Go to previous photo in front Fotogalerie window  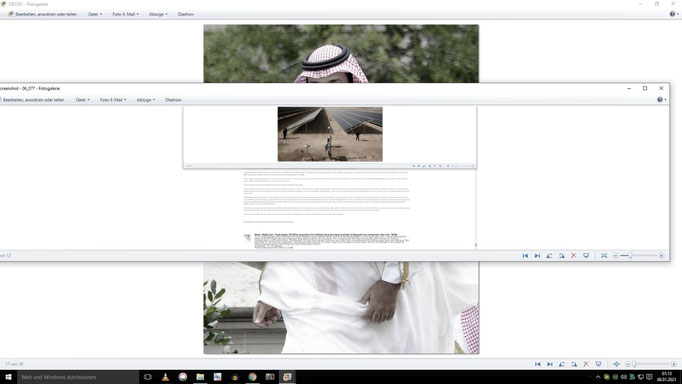tap(525, 256)
